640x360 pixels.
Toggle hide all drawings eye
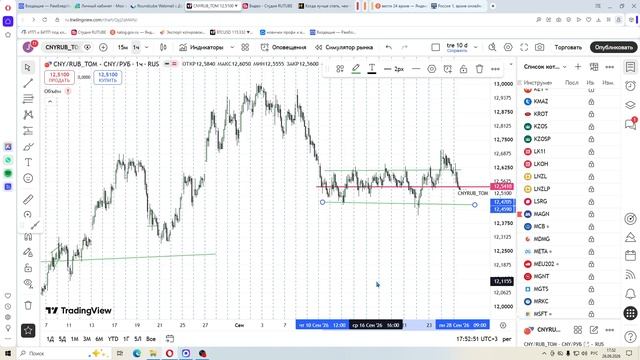tap(28, 283)
